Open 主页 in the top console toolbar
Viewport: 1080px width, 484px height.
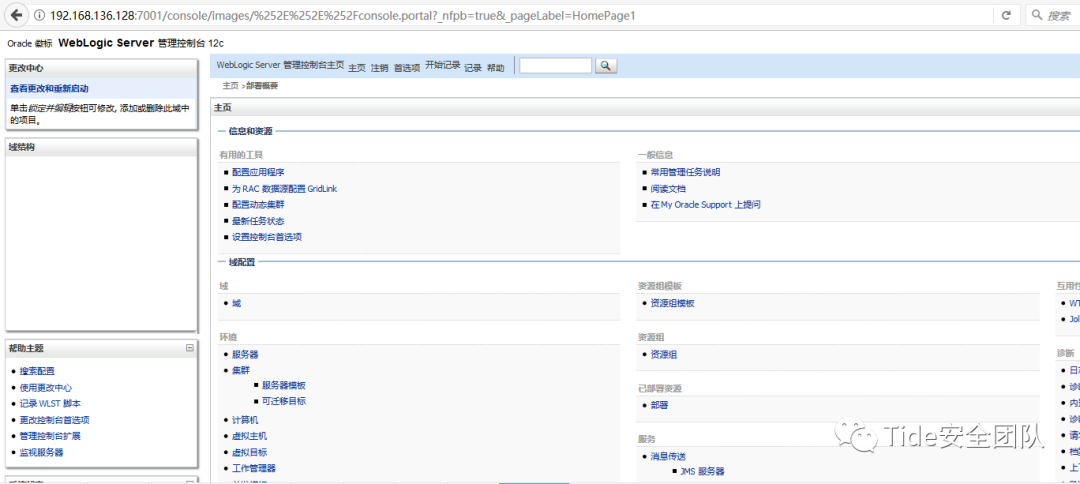coord(357,68)
